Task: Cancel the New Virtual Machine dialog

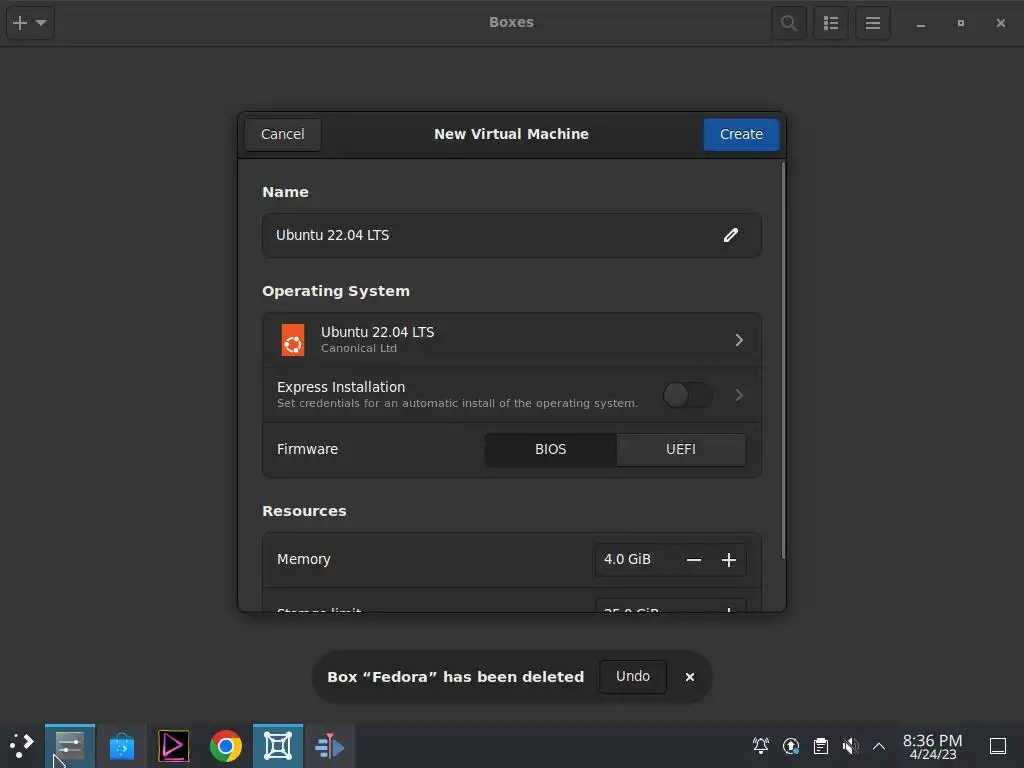Action: click(283, 134)
